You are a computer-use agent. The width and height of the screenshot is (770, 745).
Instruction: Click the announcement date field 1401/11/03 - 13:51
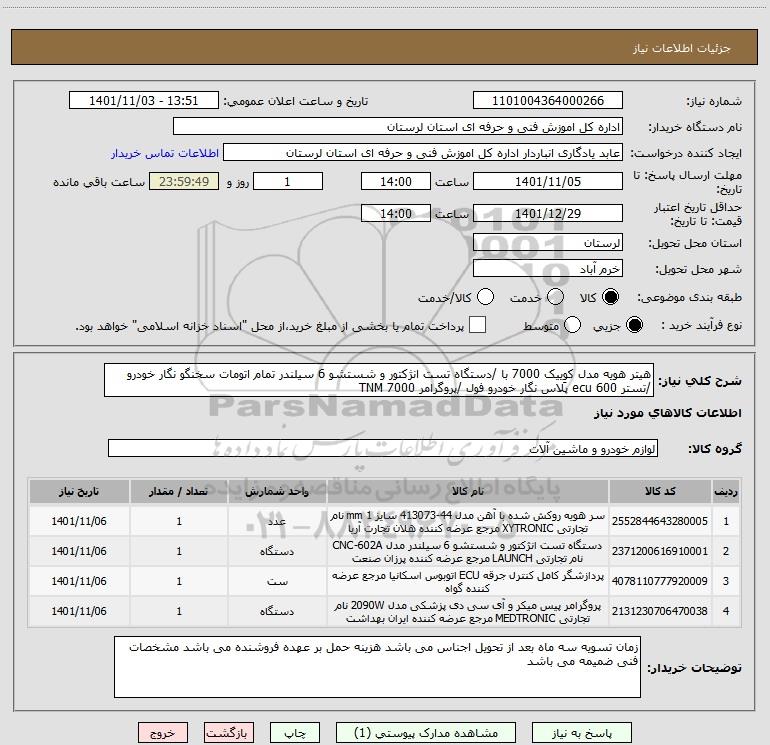coord(144,101)
